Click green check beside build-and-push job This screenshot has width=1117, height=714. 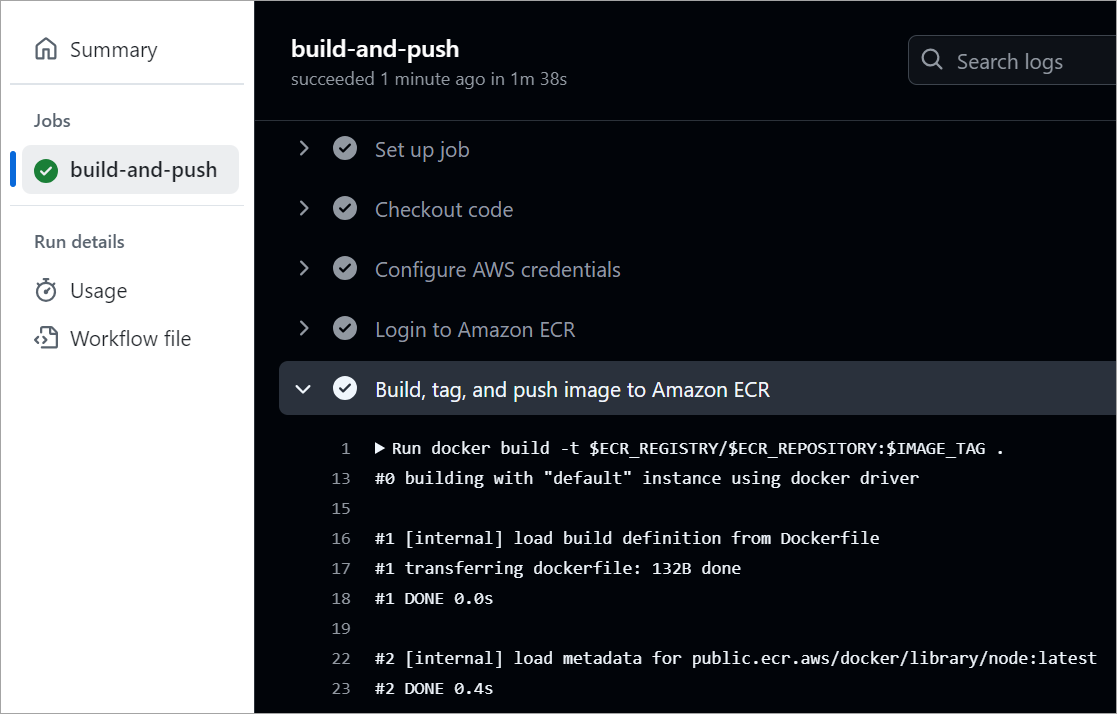click(x=46, y=170)
